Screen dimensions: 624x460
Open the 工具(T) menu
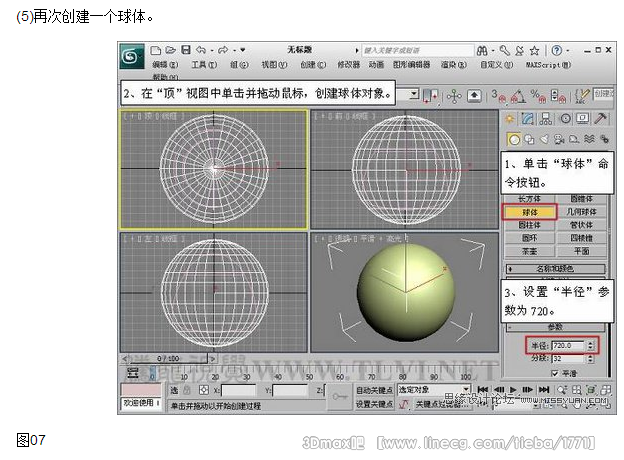(x=204, y=64)
